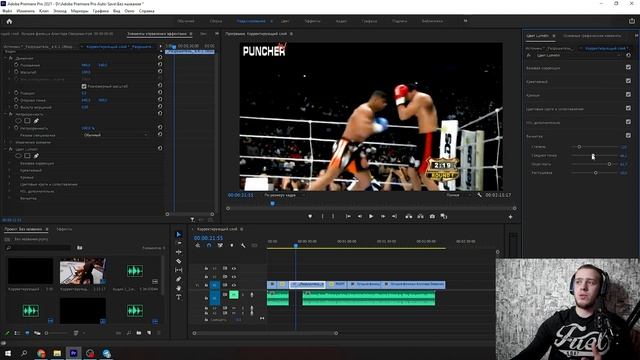Viewport: 640px width, 360px height.
Task: Select the Ripple Edit tool
Action: coord(179,252)
